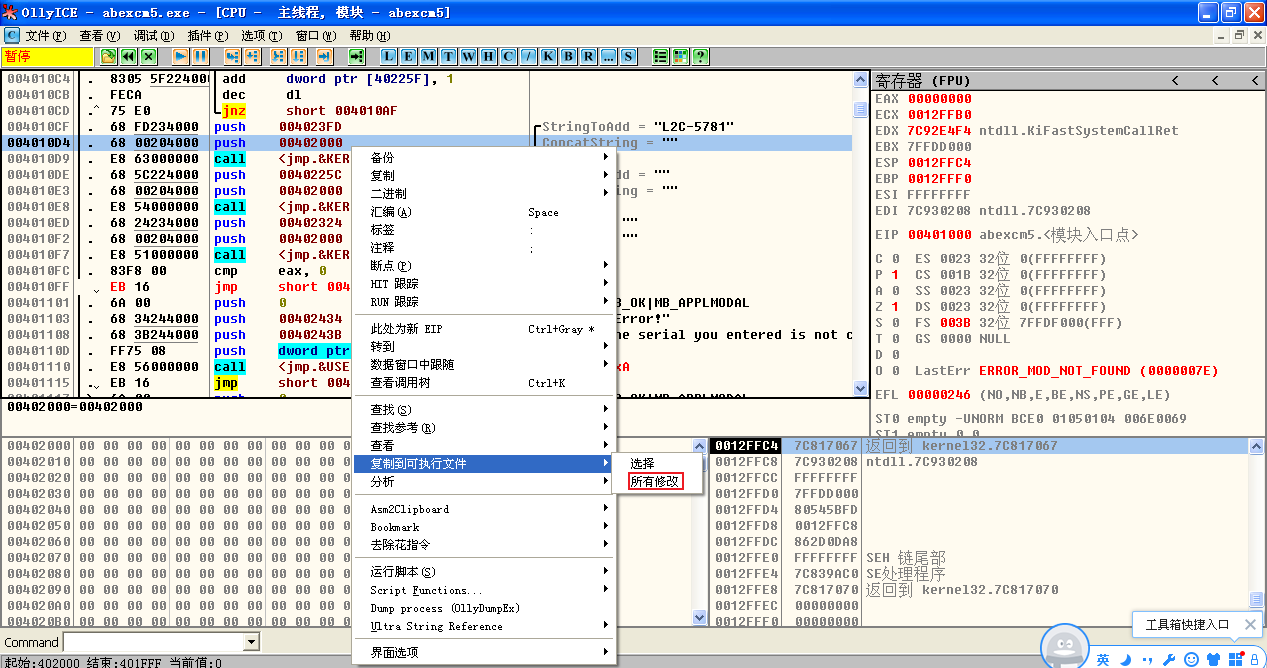Click the Appearance colors grid icon
This screenshot has width=1267, height=668.
tap(681, 56)
